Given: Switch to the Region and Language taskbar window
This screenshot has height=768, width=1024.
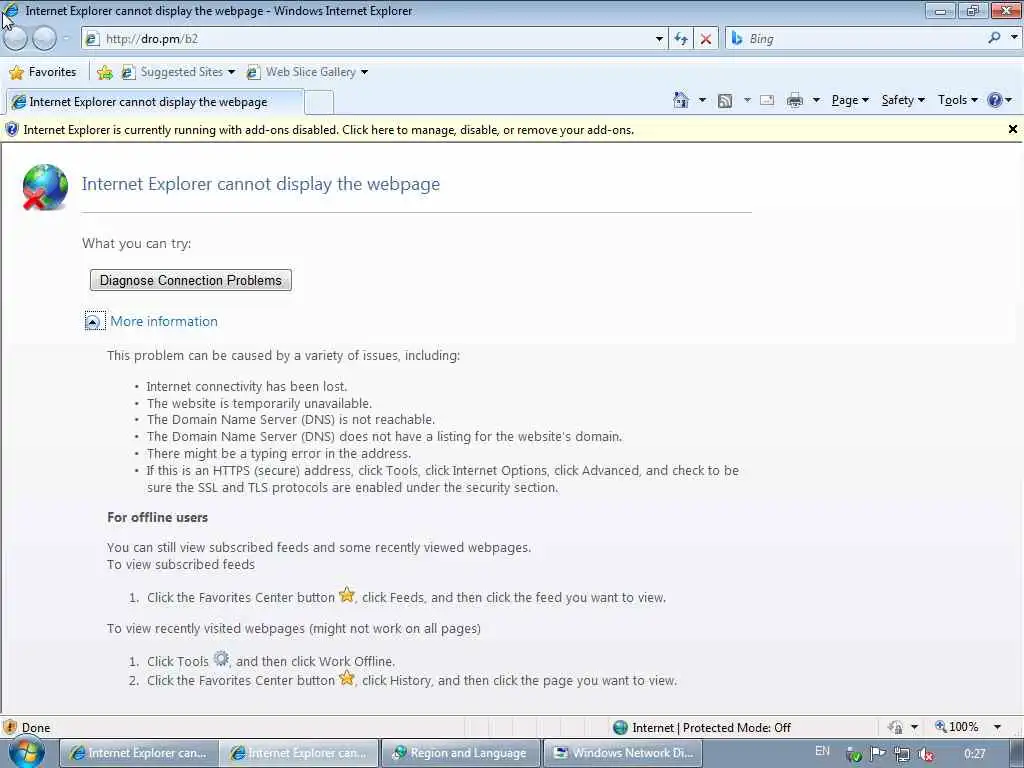Looking at the screenshot, I should [460, 753].
